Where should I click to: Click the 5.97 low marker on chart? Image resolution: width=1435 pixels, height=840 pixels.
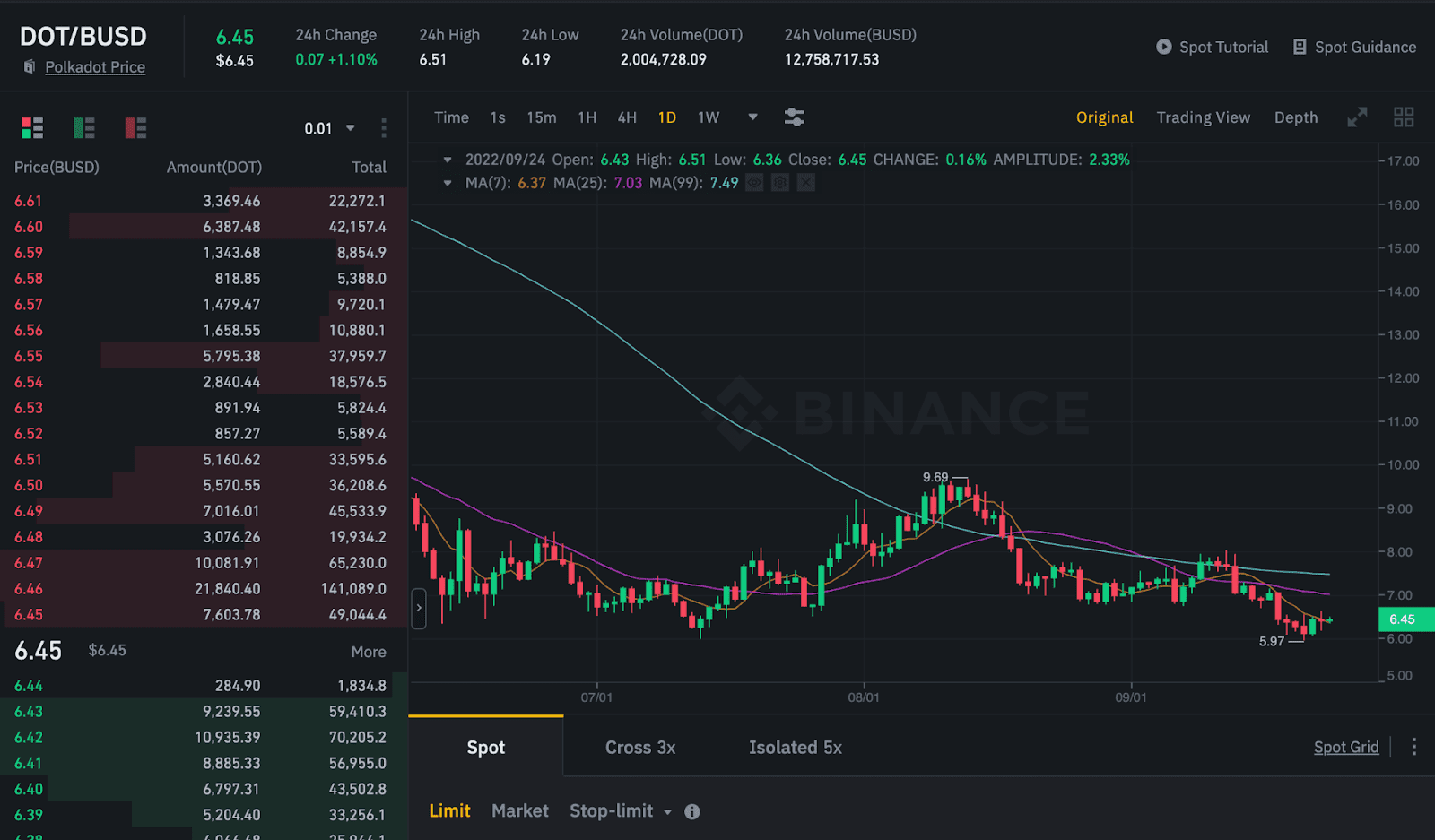click(x=1272, y=642)
